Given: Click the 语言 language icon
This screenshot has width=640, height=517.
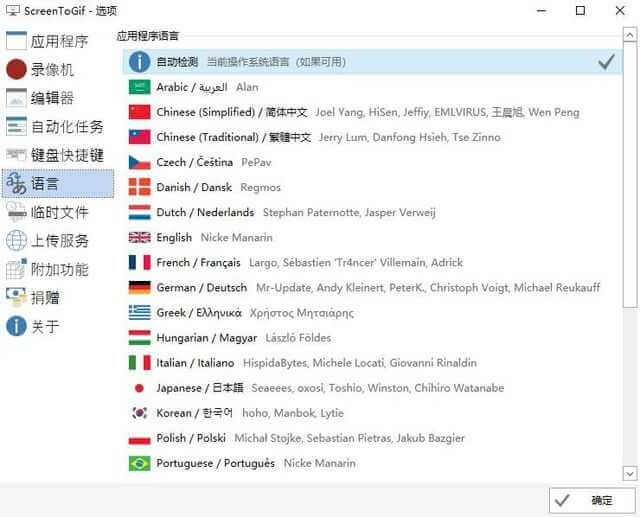Looking at the screenshot, I should 16,183.
